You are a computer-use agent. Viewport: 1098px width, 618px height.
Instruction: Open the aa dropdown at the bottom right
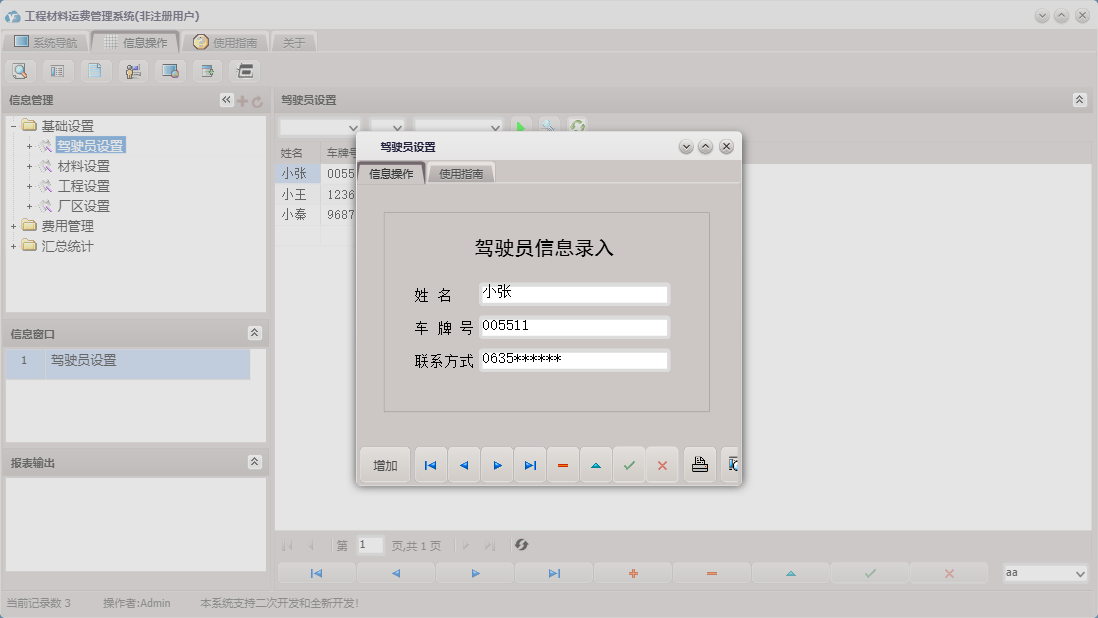pos(1044,573)
